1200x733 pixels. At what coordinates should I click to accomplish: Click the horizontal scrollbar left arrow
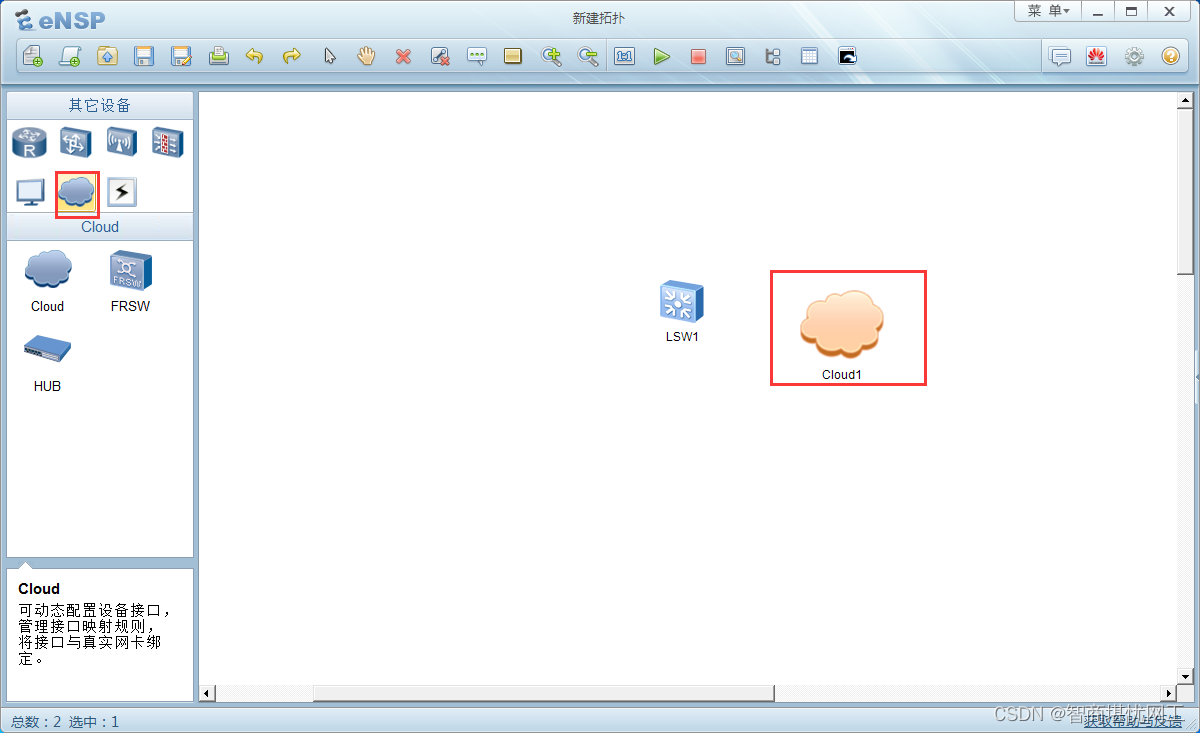(208, 693)
